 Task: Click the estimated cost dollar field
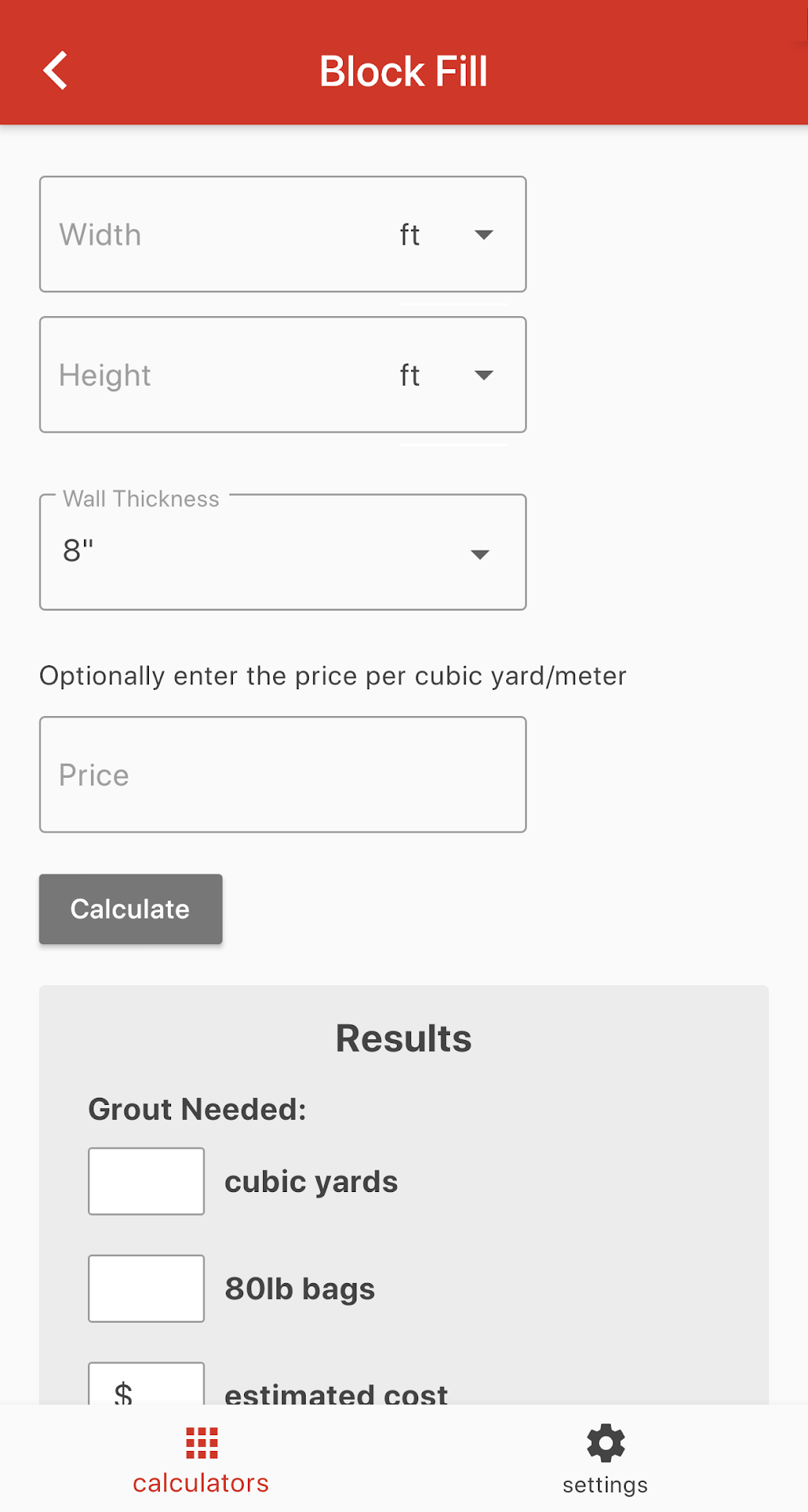(x=146, y=1390)
